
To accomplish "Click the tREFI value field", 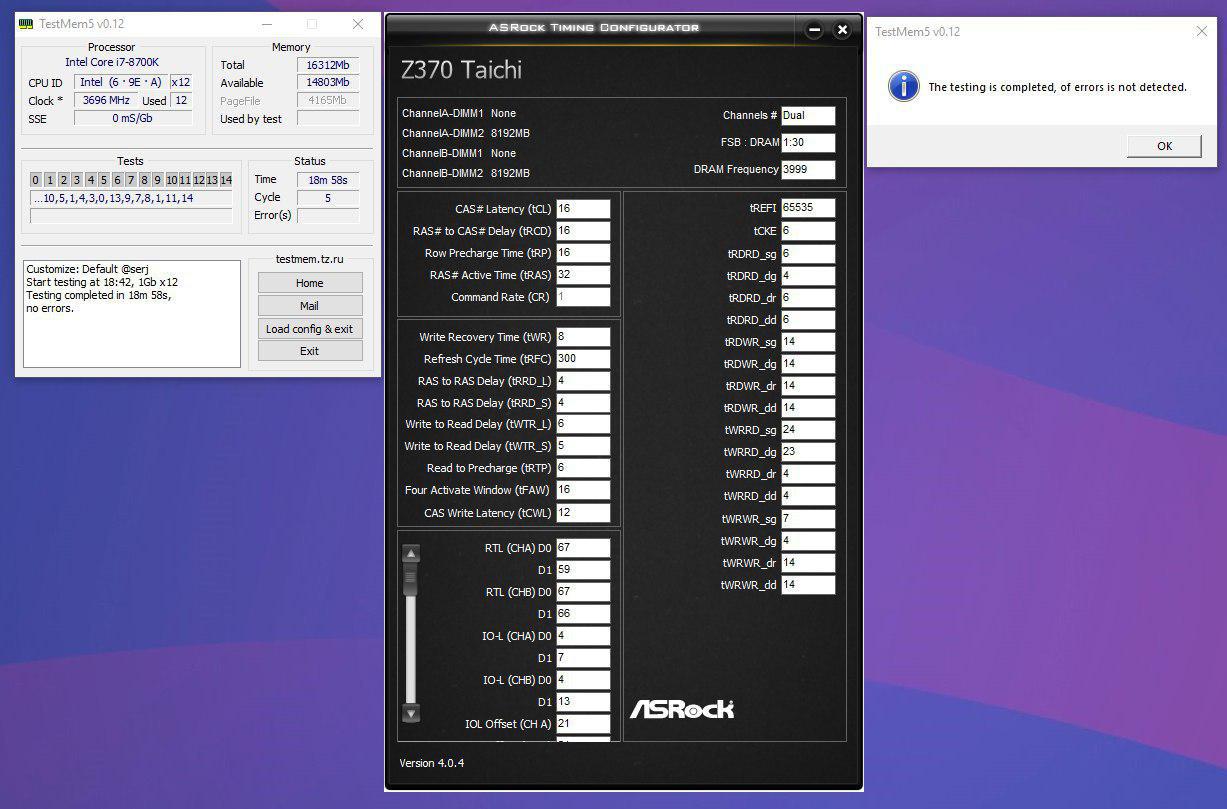I will click(808, 208).
